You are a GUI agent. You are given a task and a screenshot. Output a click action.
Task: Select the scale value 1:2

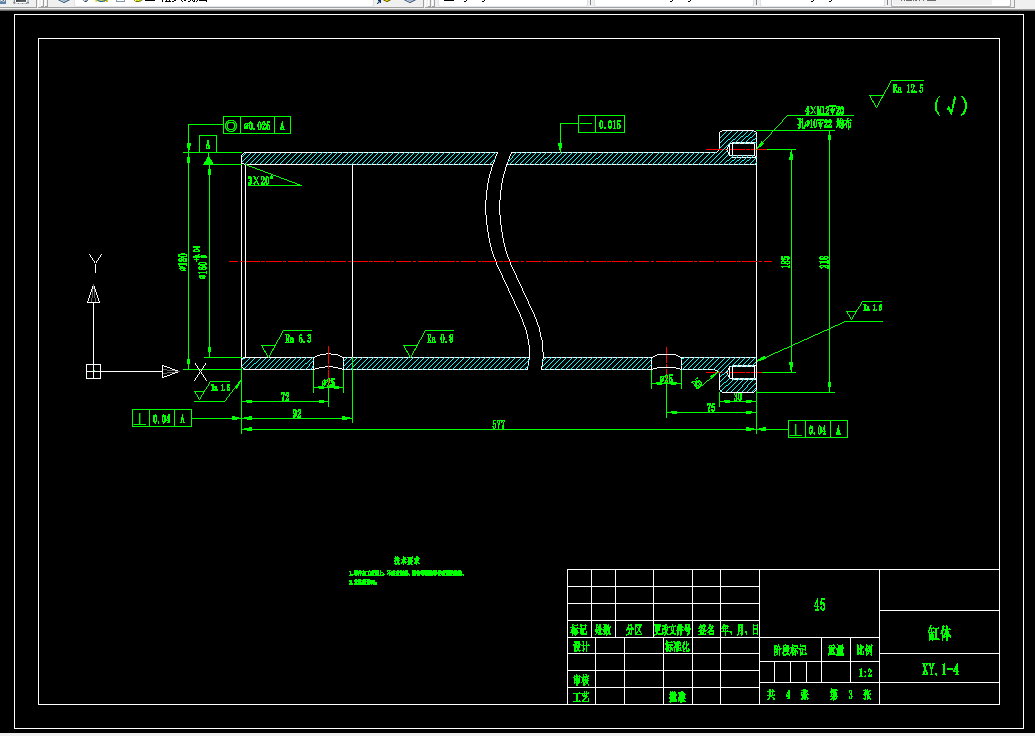pyautogui.click(x=865, y=673)
